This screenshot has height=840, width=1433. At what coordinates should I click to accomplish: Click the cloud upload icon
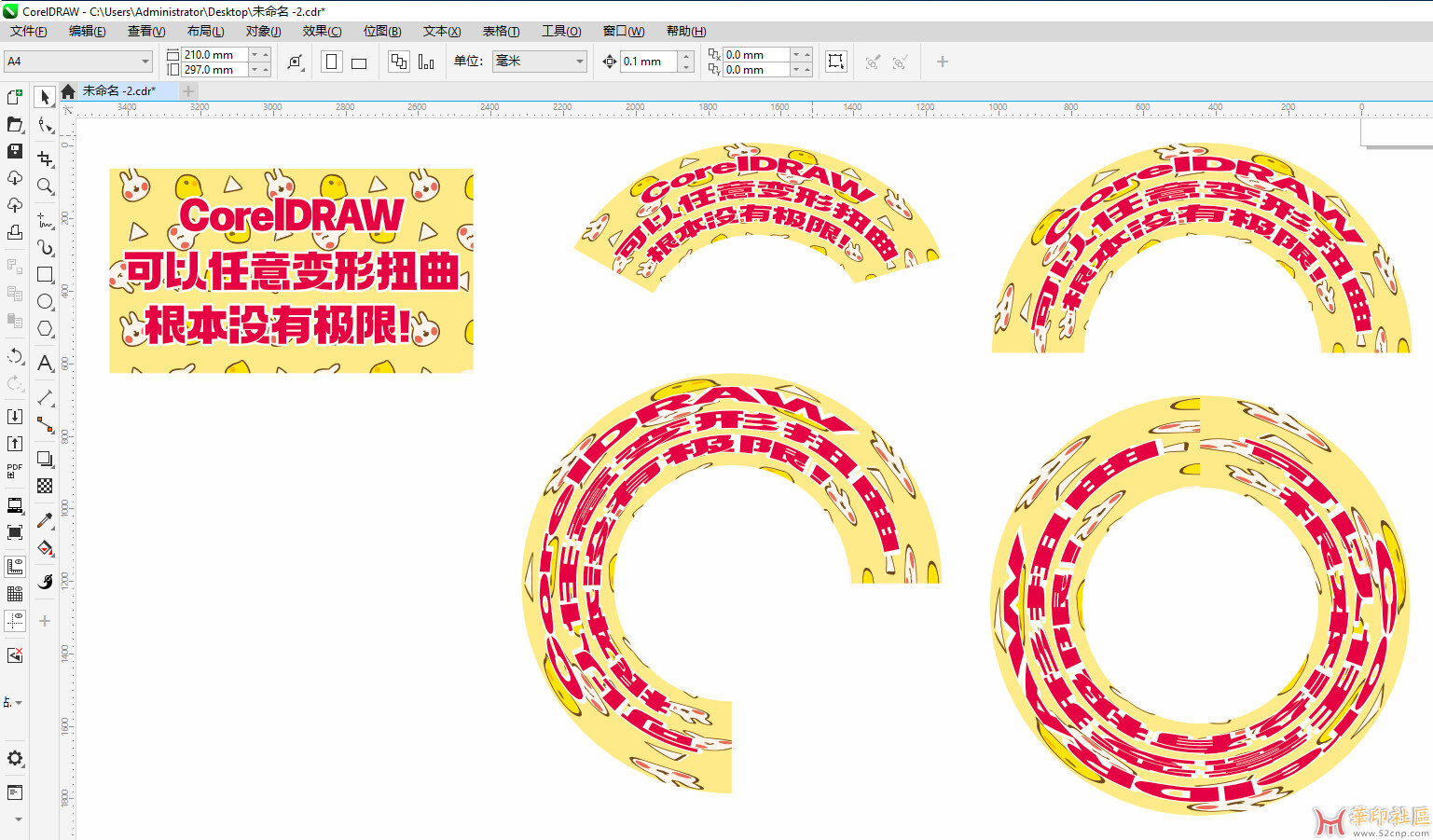tap(15, 205)
